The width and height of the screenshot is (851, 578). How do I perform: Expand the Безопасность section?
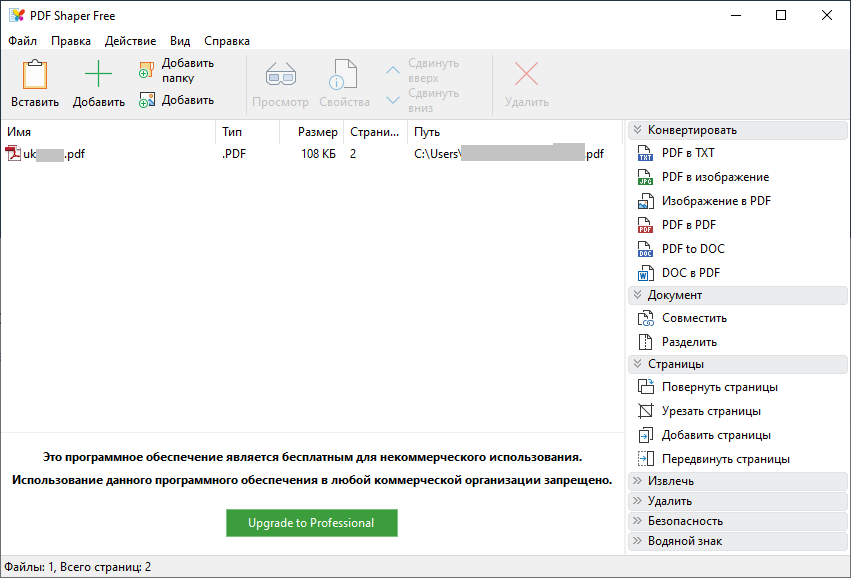[637, 521]
